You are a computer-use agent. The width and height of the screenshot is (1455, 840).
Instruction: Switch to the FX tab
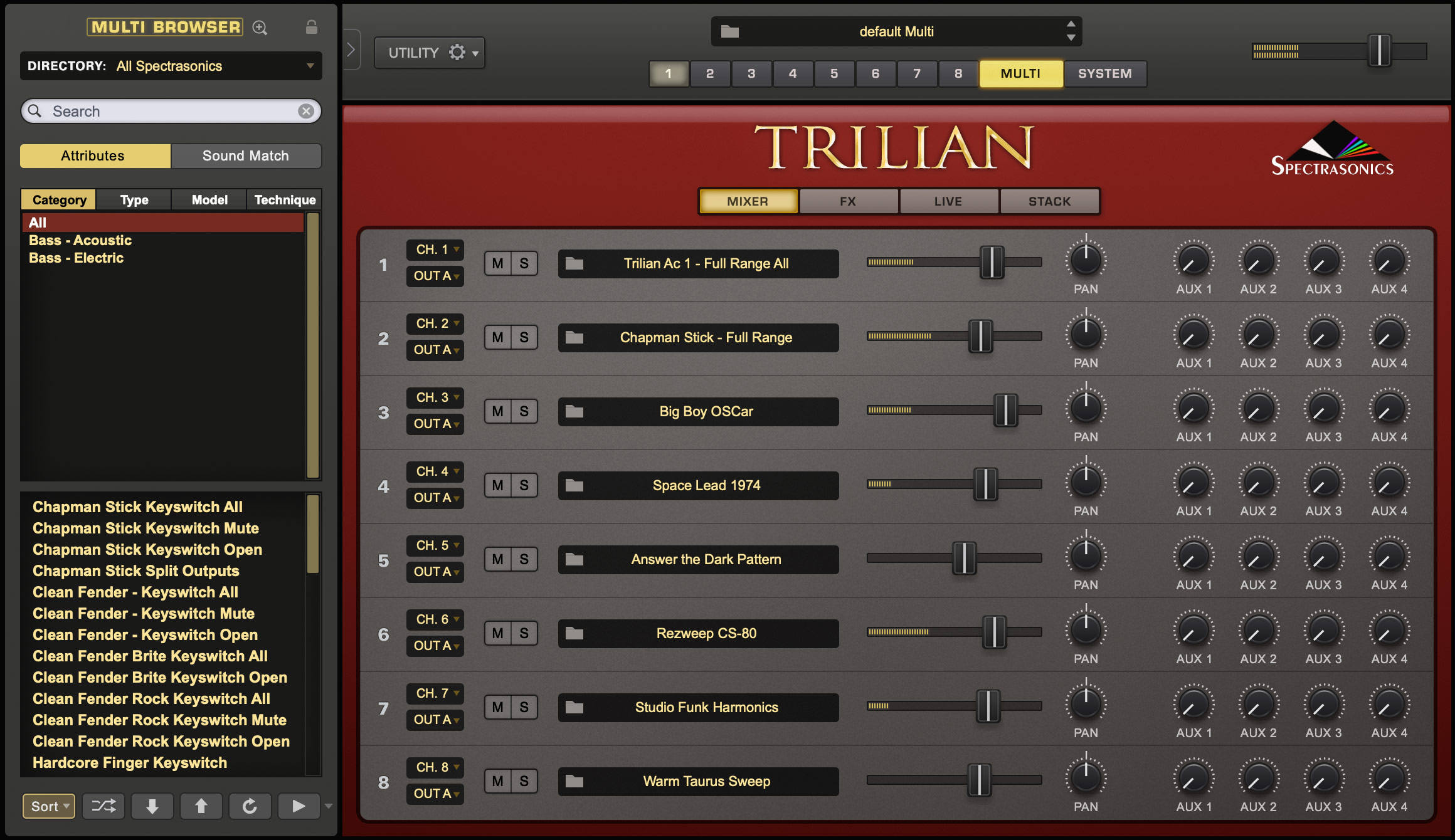(847, 201)
